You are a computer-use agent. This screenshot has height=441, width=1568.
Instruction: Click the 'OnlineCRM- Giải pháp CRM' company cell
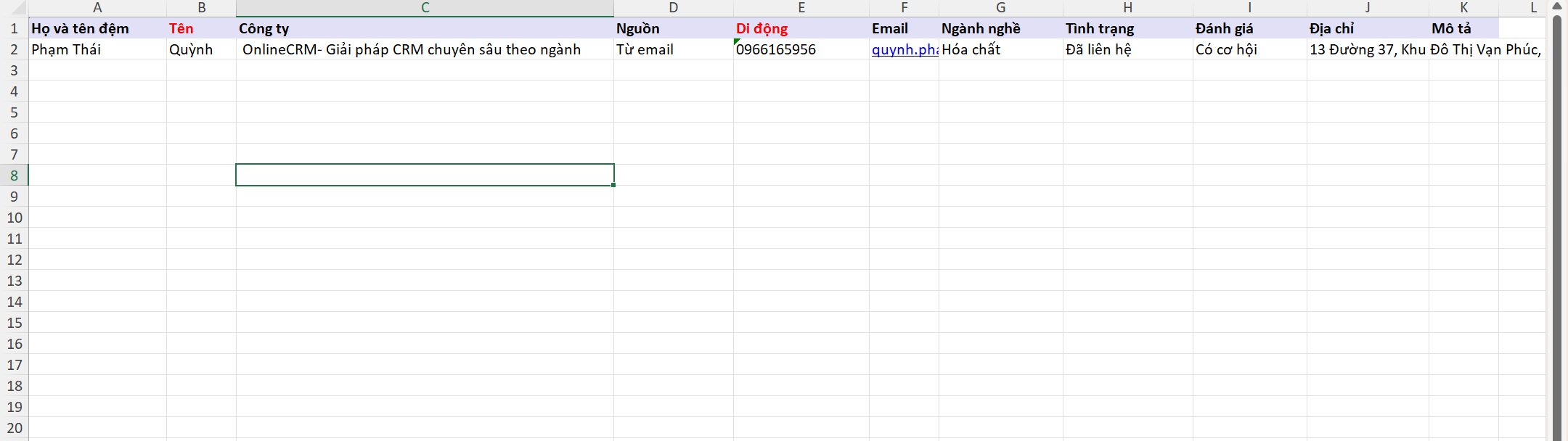(x=425, y=49)
